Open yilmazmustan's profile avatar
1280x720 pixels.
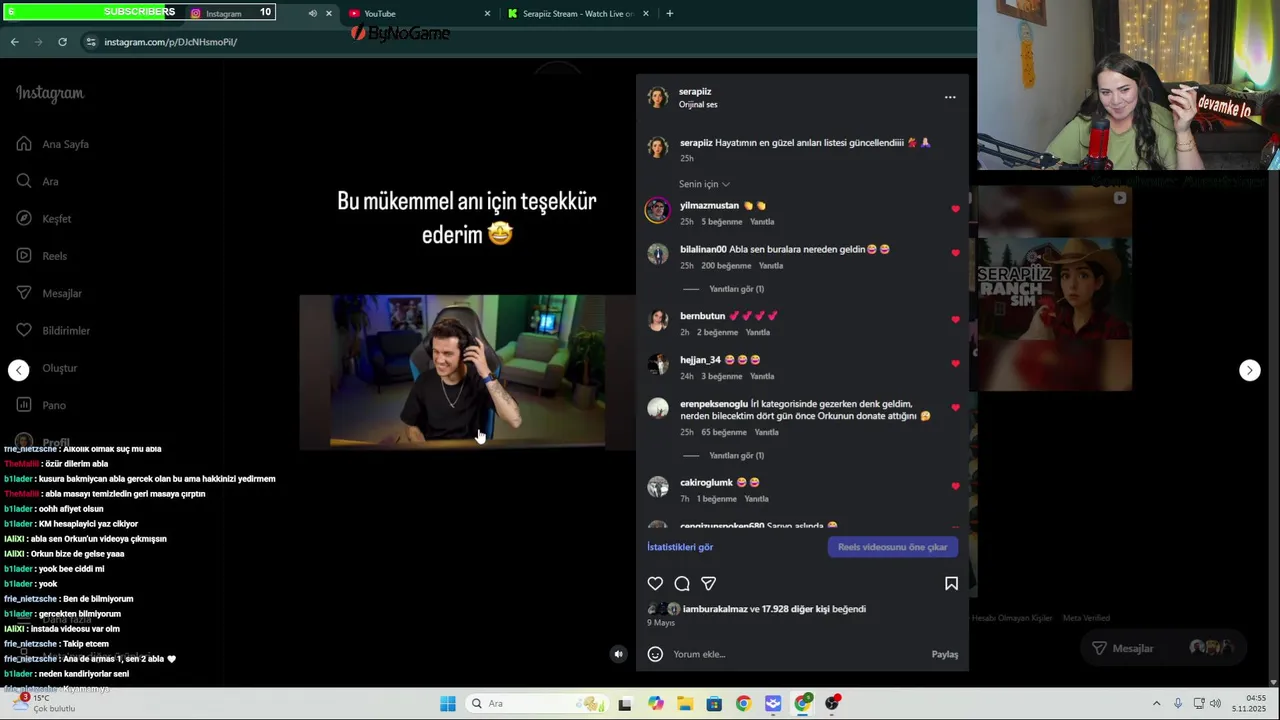point(657,210)
